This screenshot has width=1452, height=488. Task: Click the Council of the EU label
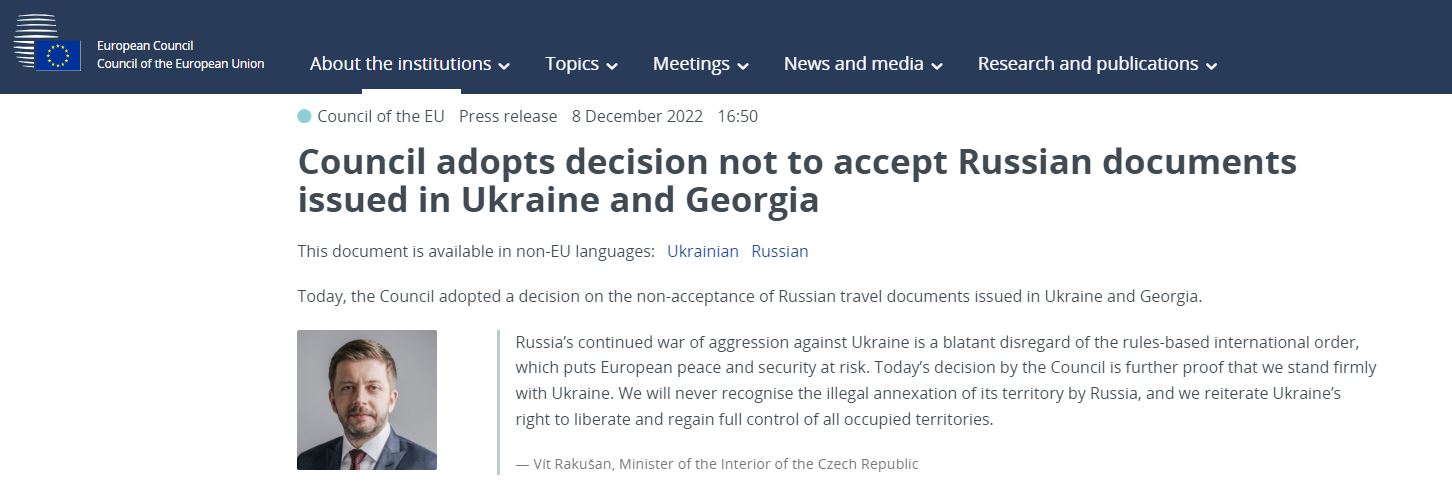[x=381, y=116]
